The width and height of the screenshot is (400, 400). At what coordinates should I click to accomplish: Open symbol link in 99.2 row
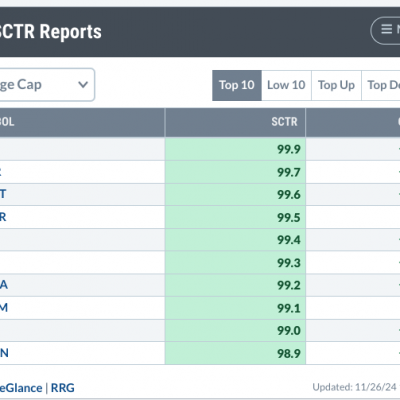click(4, 285)
